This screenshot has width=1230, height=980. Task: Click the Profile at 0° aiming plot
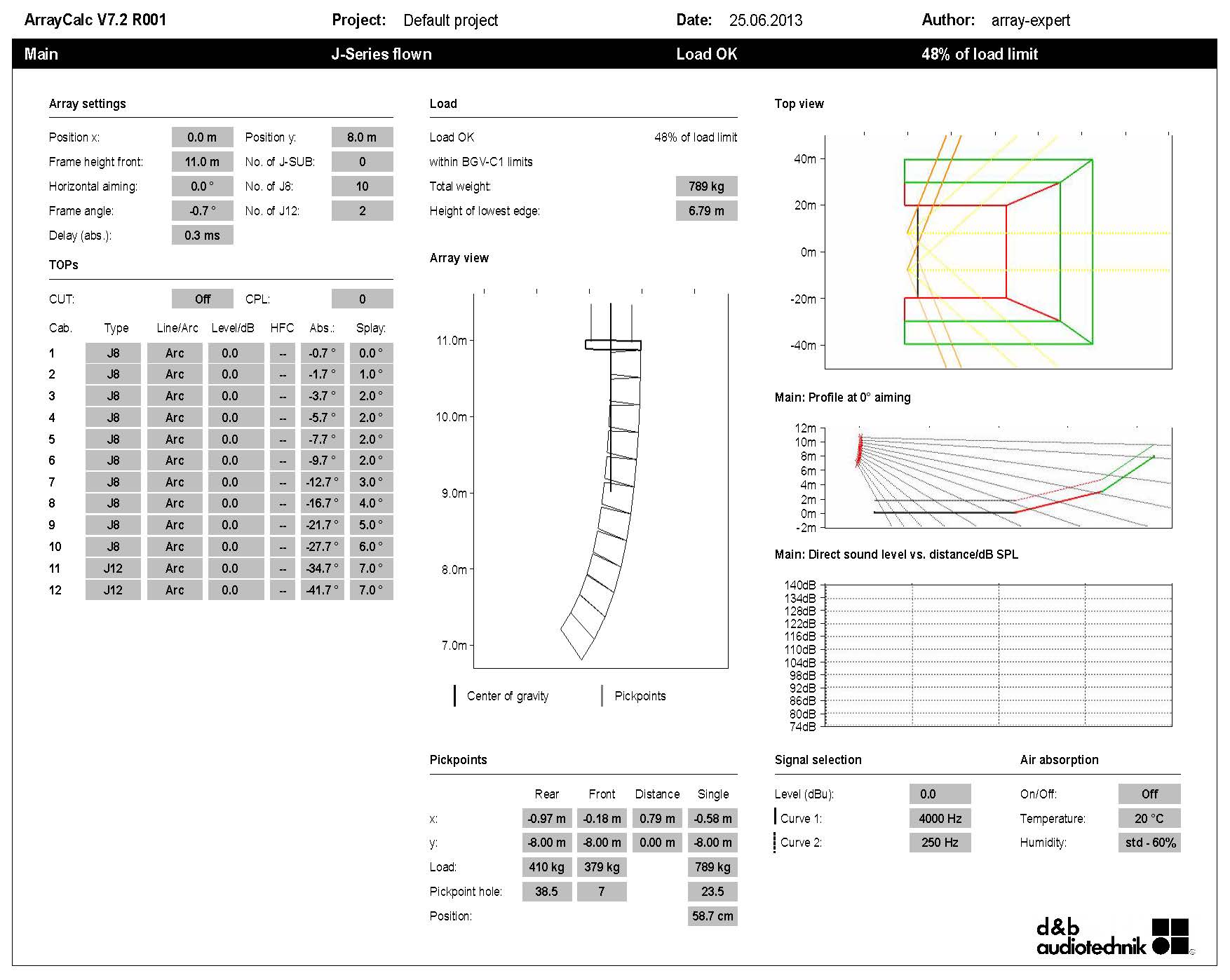click(998, 477)
